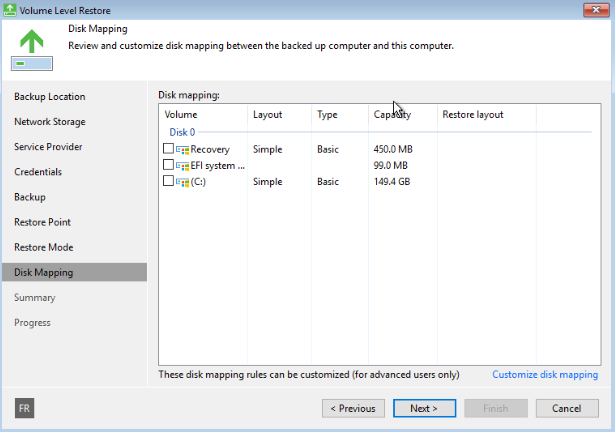615x432 pixels.
Task: Go to the Restore Mode step
Action: coord(44,247)
